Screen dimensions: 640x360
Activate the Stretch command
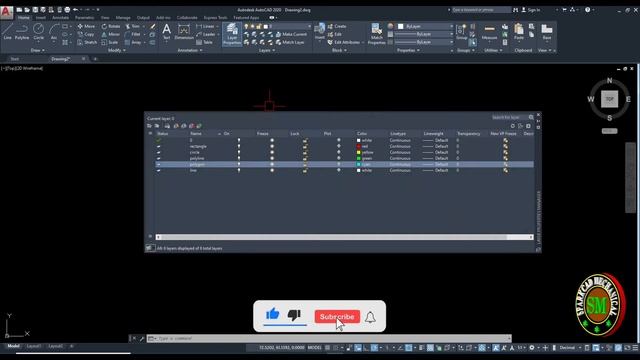click(x=87, y=42)
